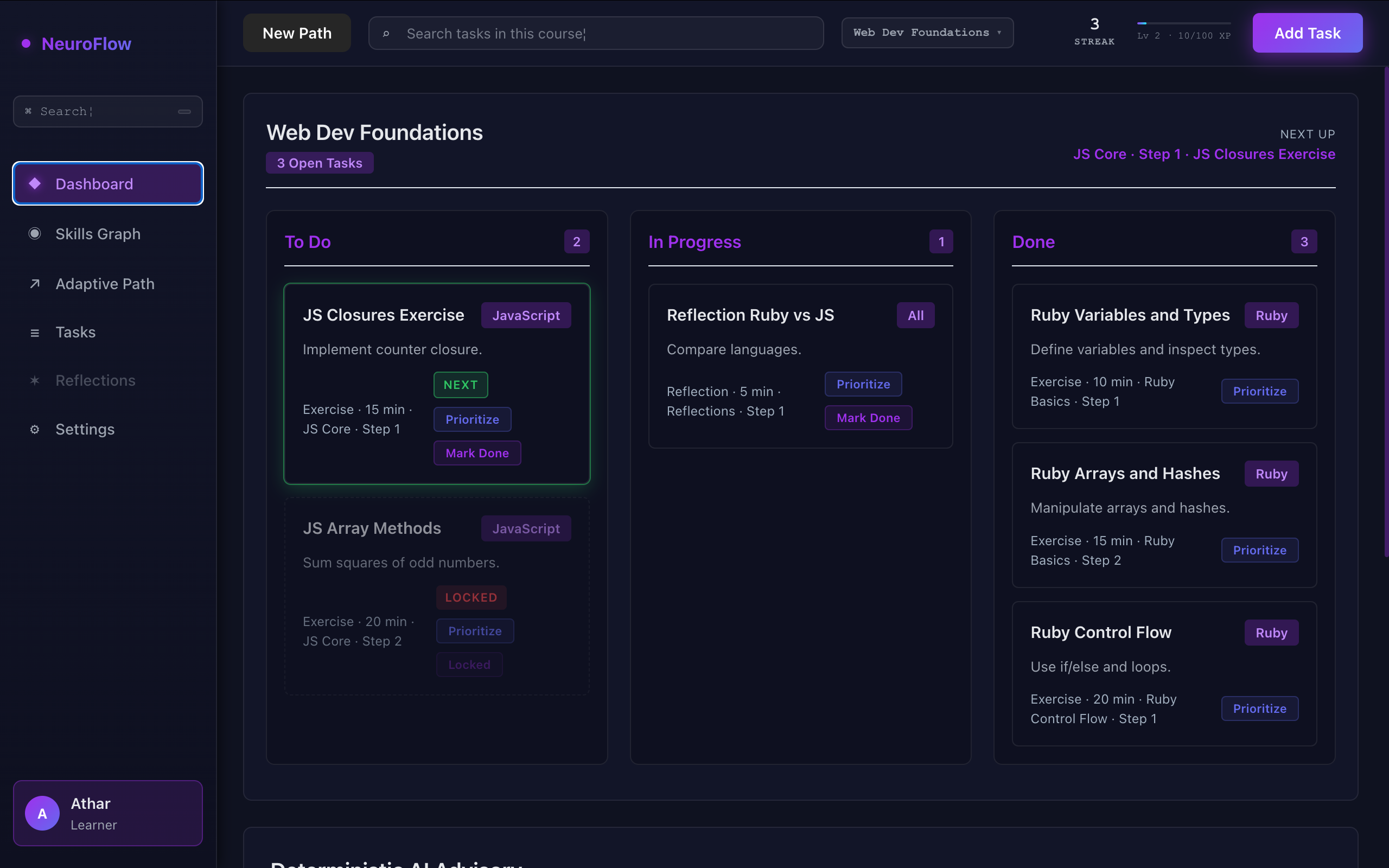Viewport: 1389px width, 868px height.
Task: Click the Dashboard diamond icon
Action: [34, 183]
